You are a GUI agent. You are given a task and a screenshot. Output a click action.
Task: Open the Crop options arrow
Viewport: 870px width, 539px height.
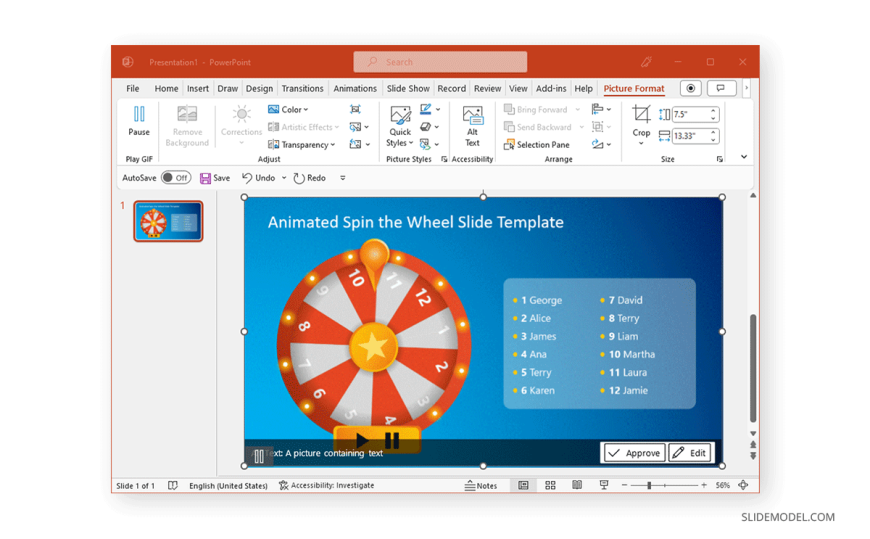pyautogui.click(x=641, y=143)
